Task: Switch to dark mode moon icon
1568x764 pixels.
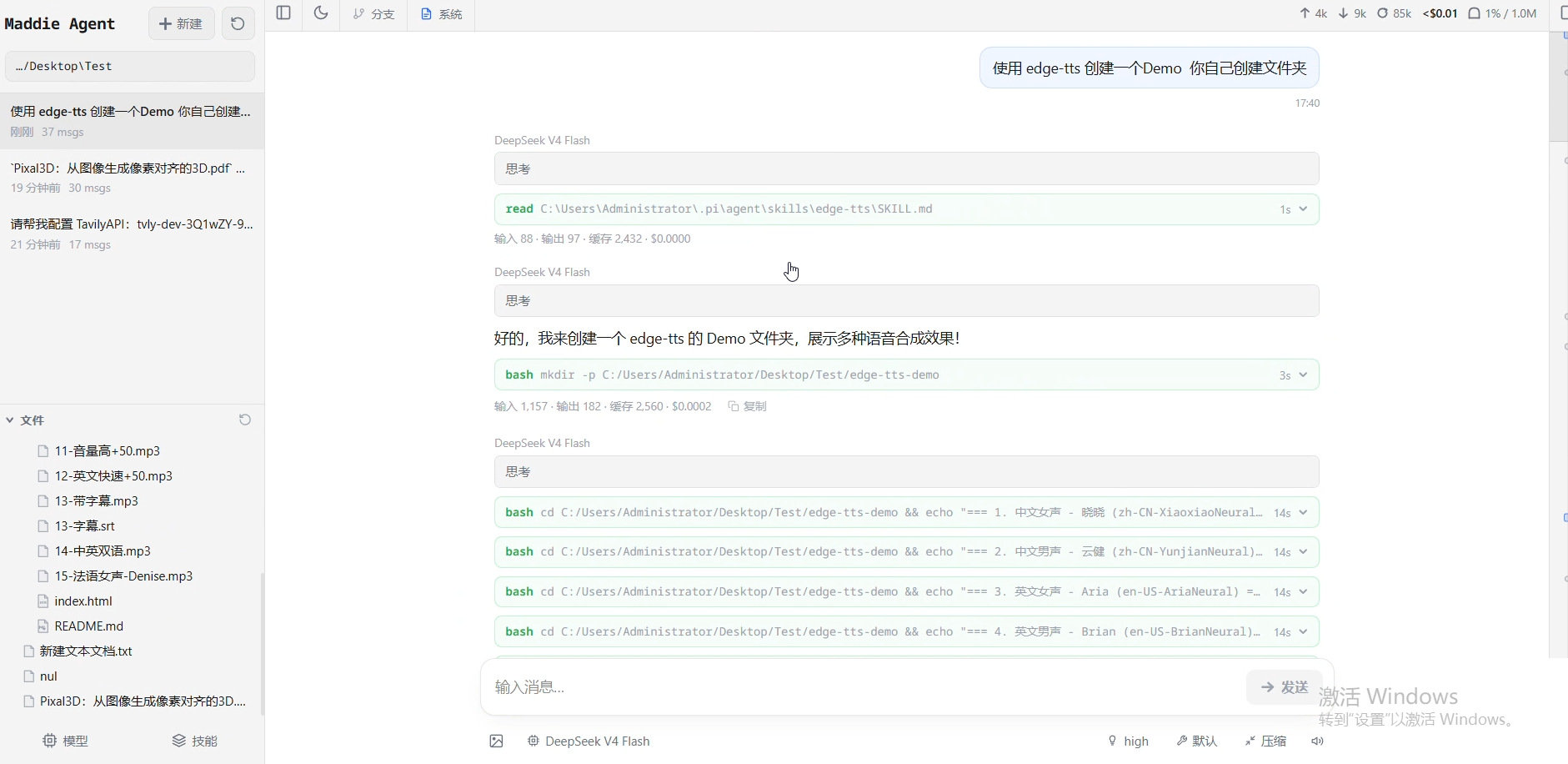Action: pyautogui.click(x=321, y=13)
